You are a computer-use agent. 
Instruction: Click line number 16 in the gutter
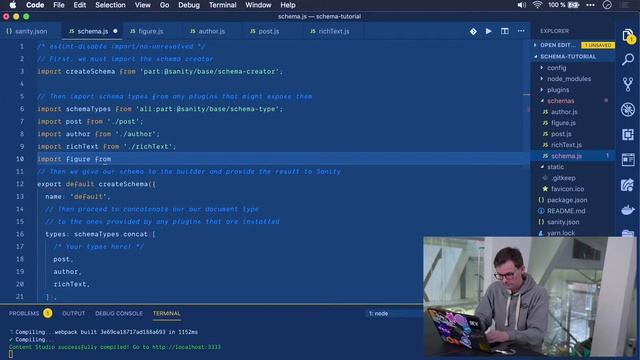click(20, 234)
